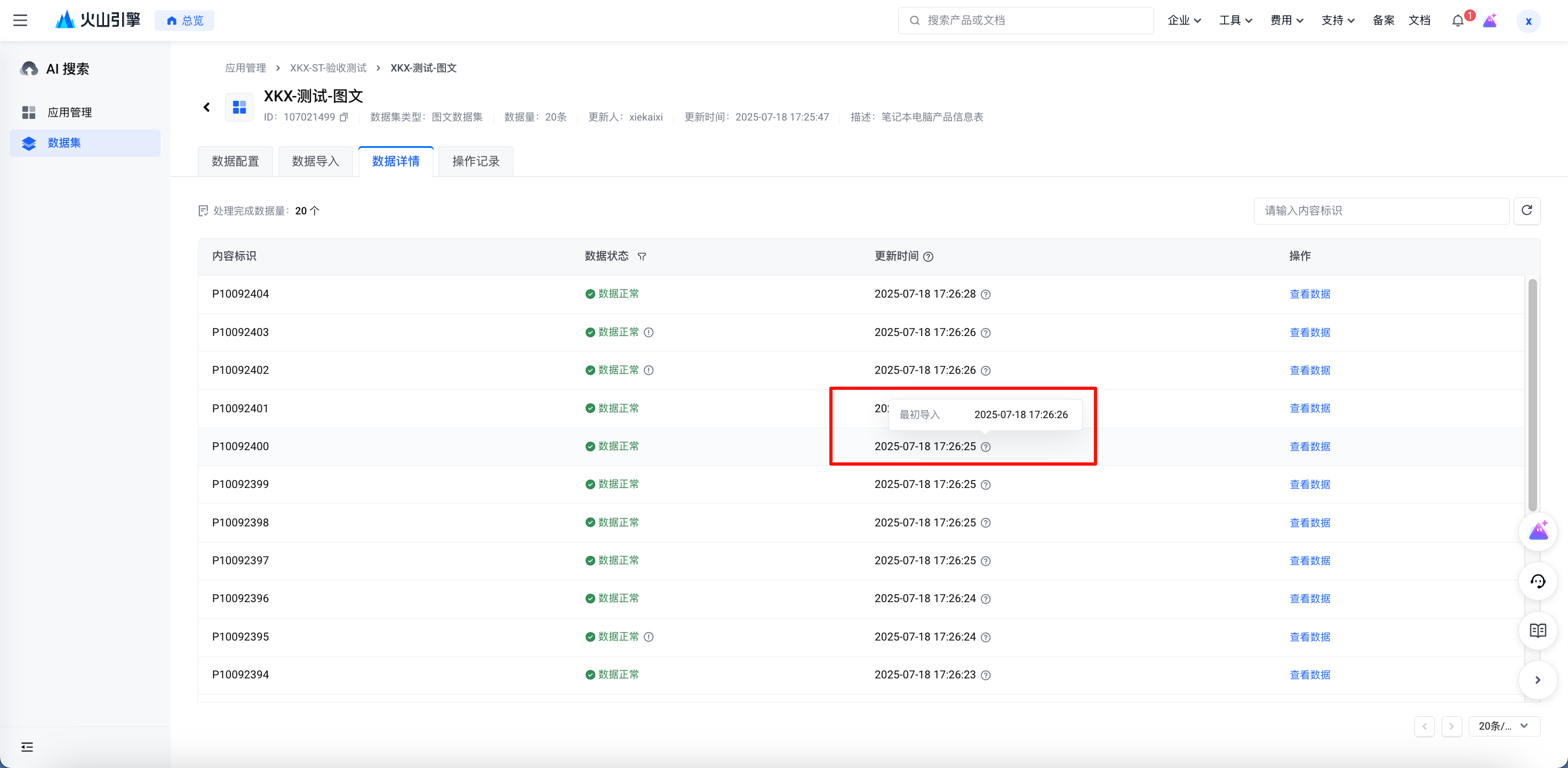Viewport: 1568px width, 768px height.
Task: Open the 20条 page size selector
Action: point(1503,726)
